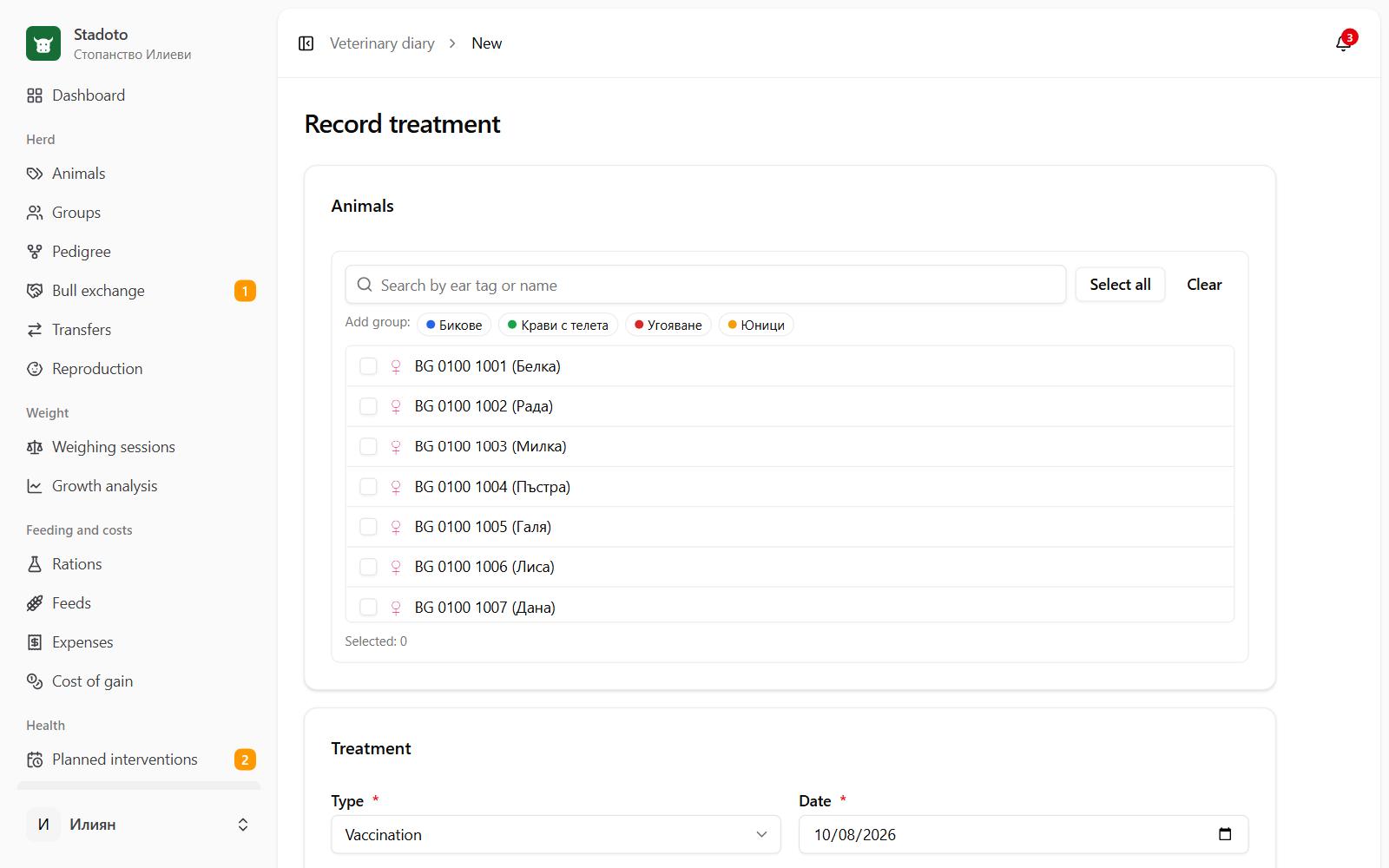Check the box for BG 0100 1006 (Лиса)
Image resolution: width=1389 pixels, height=868 pixels.
tap(368, 567)
